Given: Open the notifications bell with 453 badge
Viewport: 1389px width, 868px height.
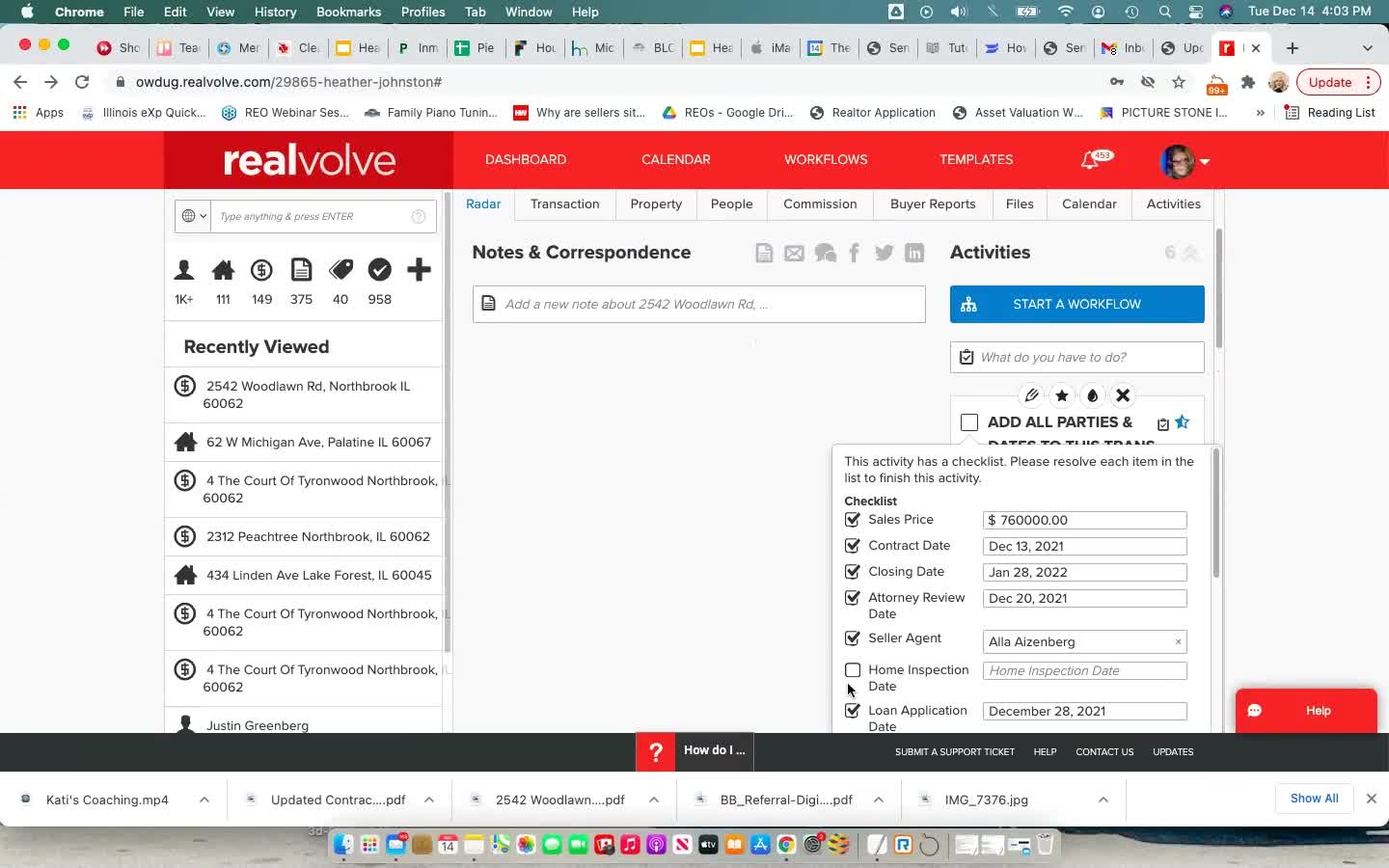Looking at the screenshot, I should click(1091, 160).
